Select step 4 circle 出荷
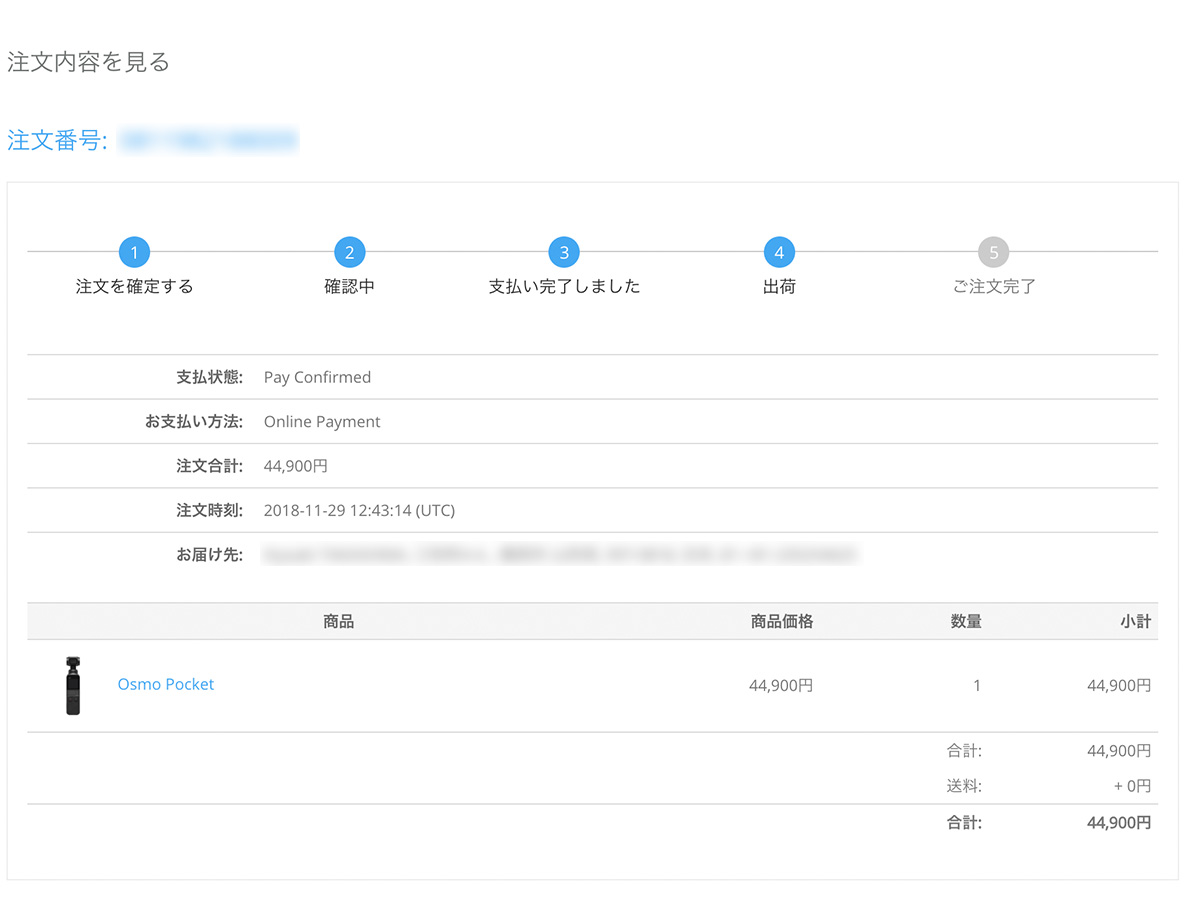1200x900 pixels. (779, 252)
